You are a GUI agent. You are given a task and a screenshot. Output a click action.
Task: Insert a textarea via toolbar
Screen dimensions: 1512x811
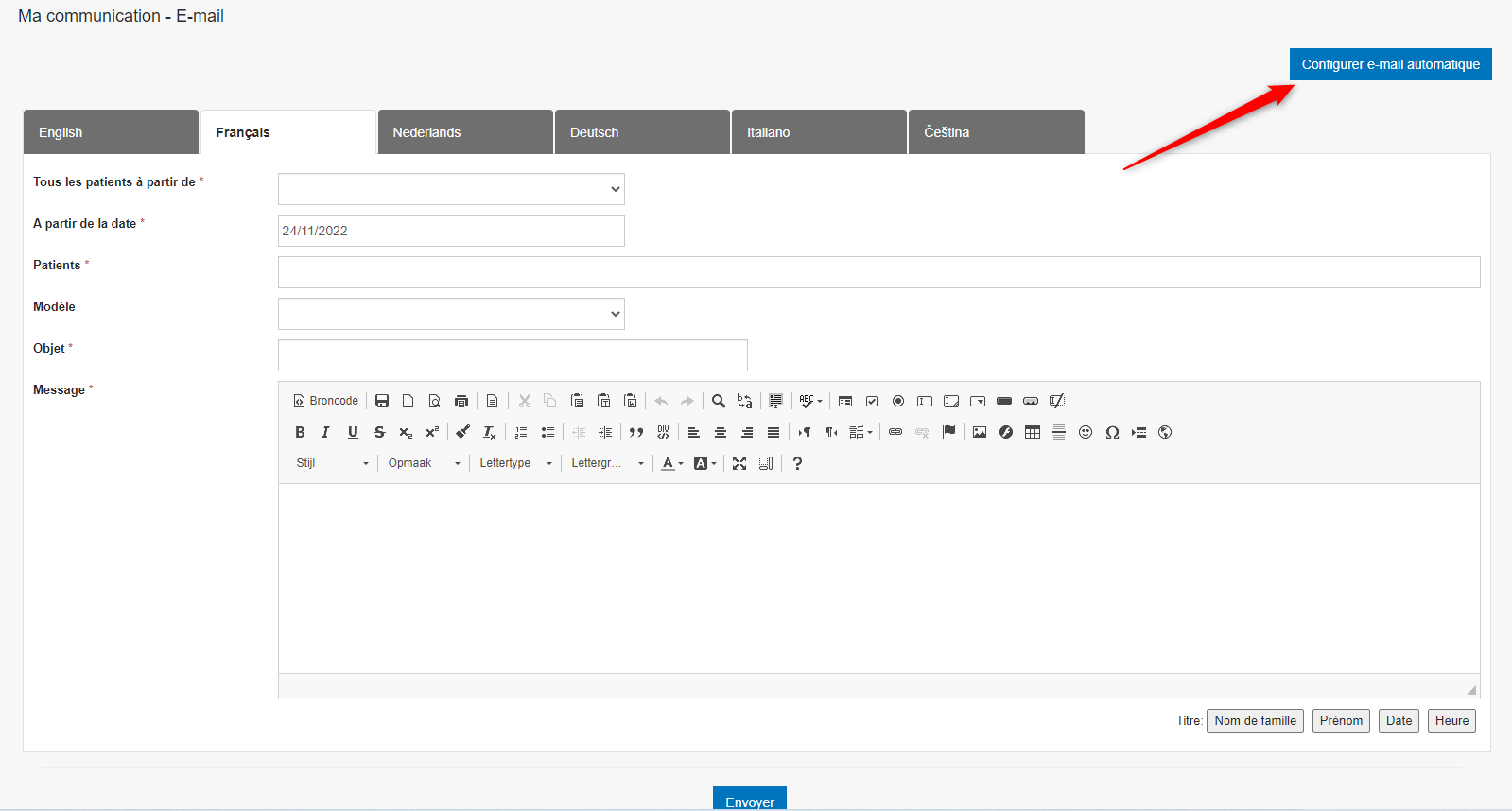click(951, 401)
